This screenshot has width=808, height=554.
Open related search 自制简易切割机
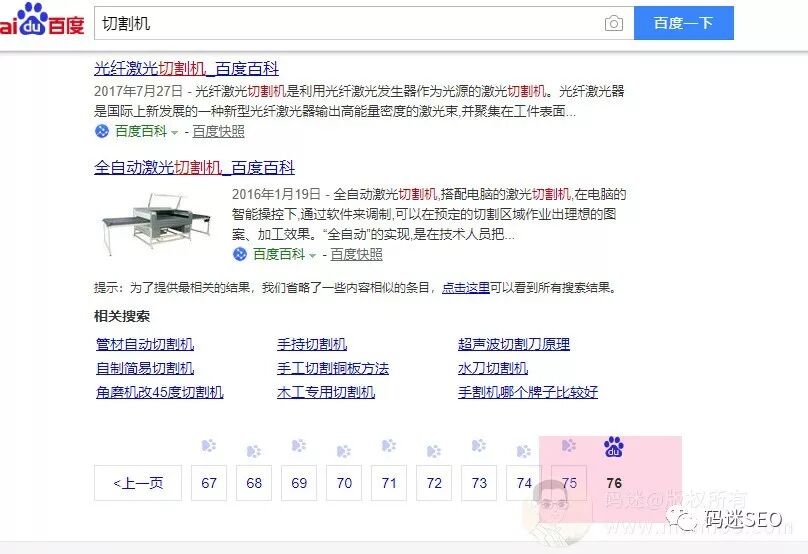point(145,368)
